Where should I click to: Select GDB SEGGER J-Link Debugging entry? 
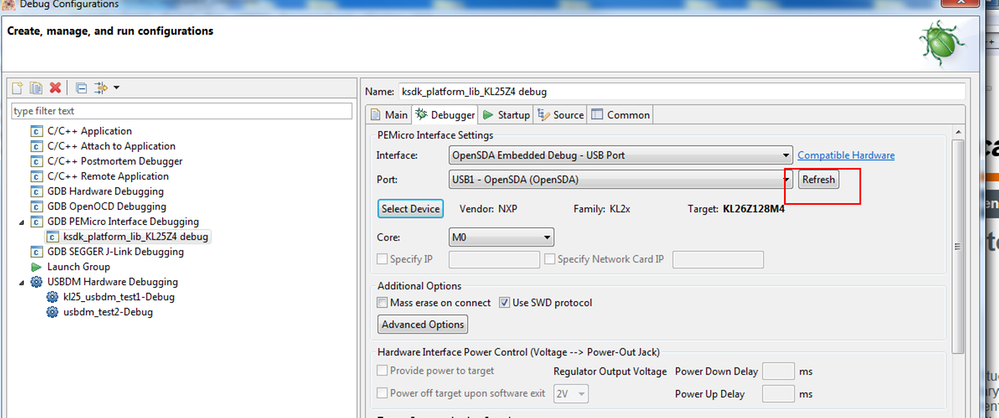(115, 252)
